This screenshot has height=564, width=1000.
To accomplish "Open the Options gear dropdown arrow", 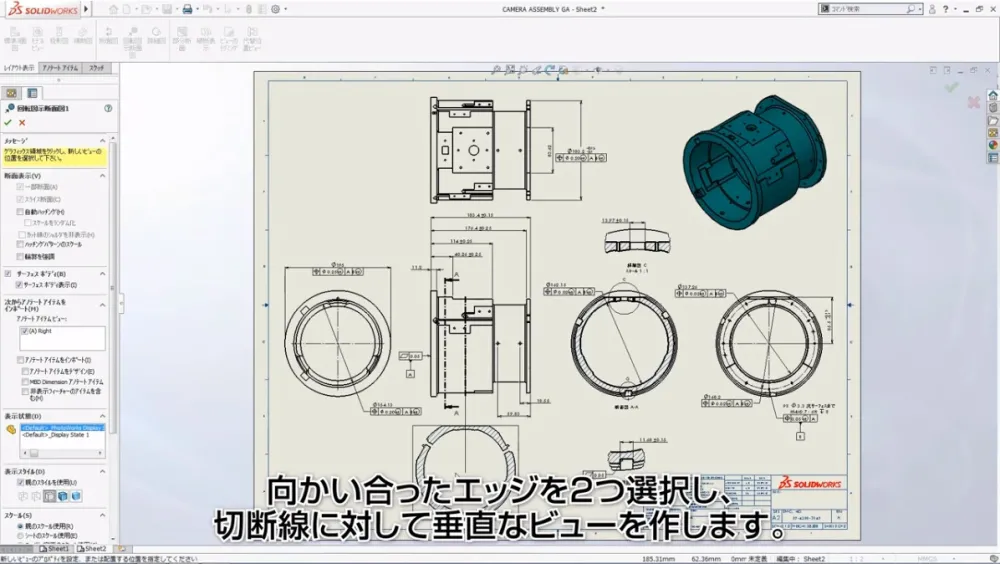I will tap(285, 9).
